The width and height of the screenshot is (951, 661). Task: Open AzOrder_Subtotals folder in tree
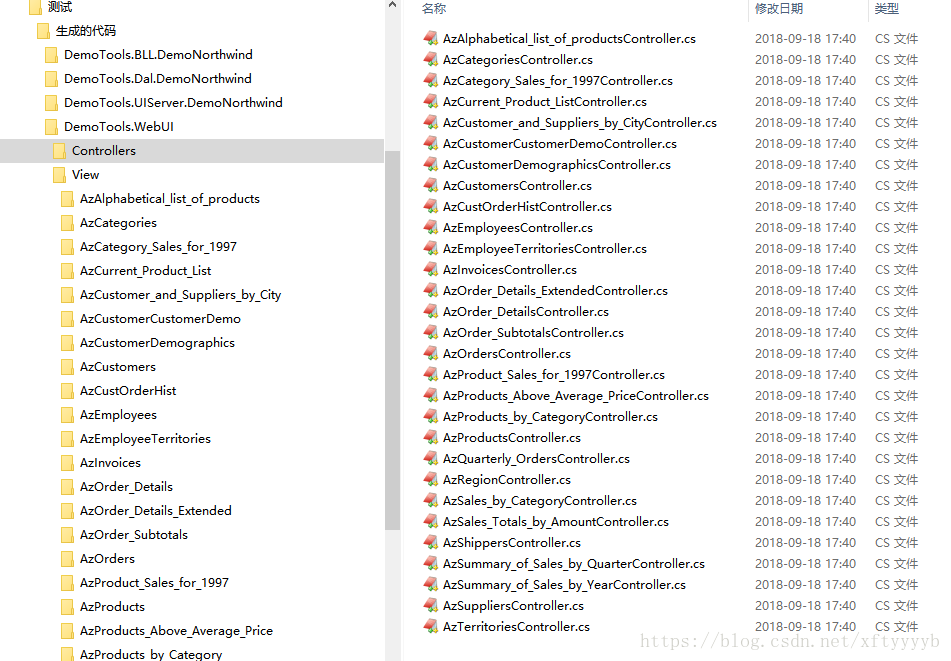pyautogui.click(x=134, y=535)
